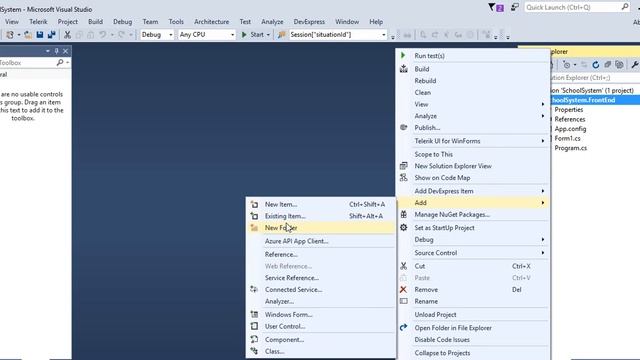The width and height of the screenshot is (640, 360).
Task: Open the Help menu
Action: pyautogui.click(x=376, y=22)
